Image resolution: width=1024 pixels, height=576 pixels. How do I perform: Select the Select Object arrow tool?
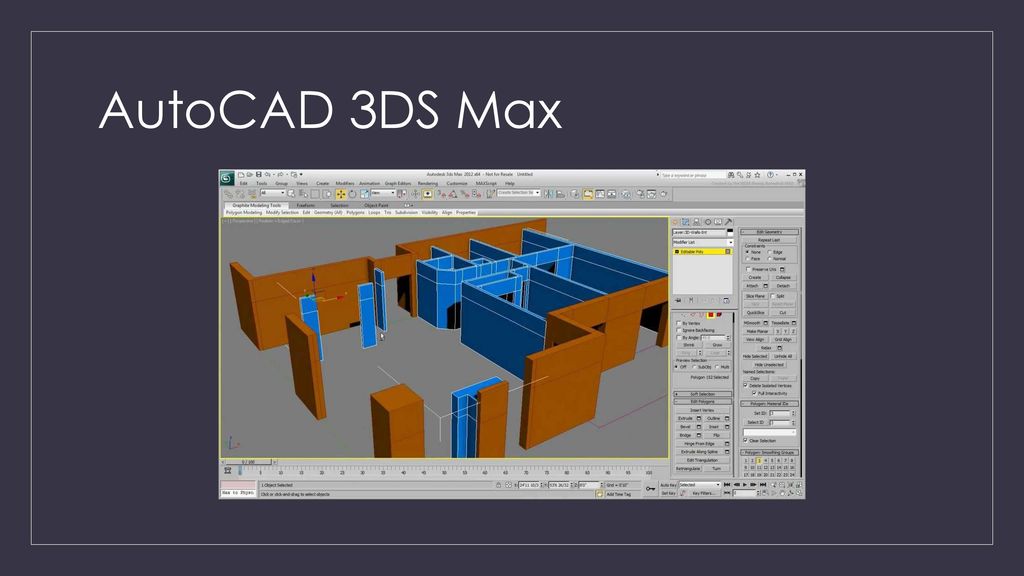pos(291,194)
